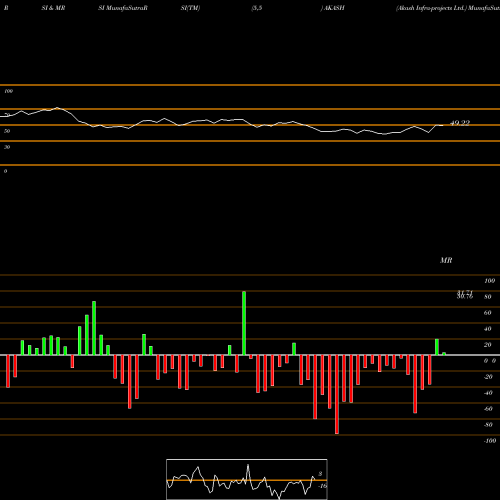Viewport: 500px width, 500px height.
Task: Click the longest red histogram bar
Action: (337, 394)
